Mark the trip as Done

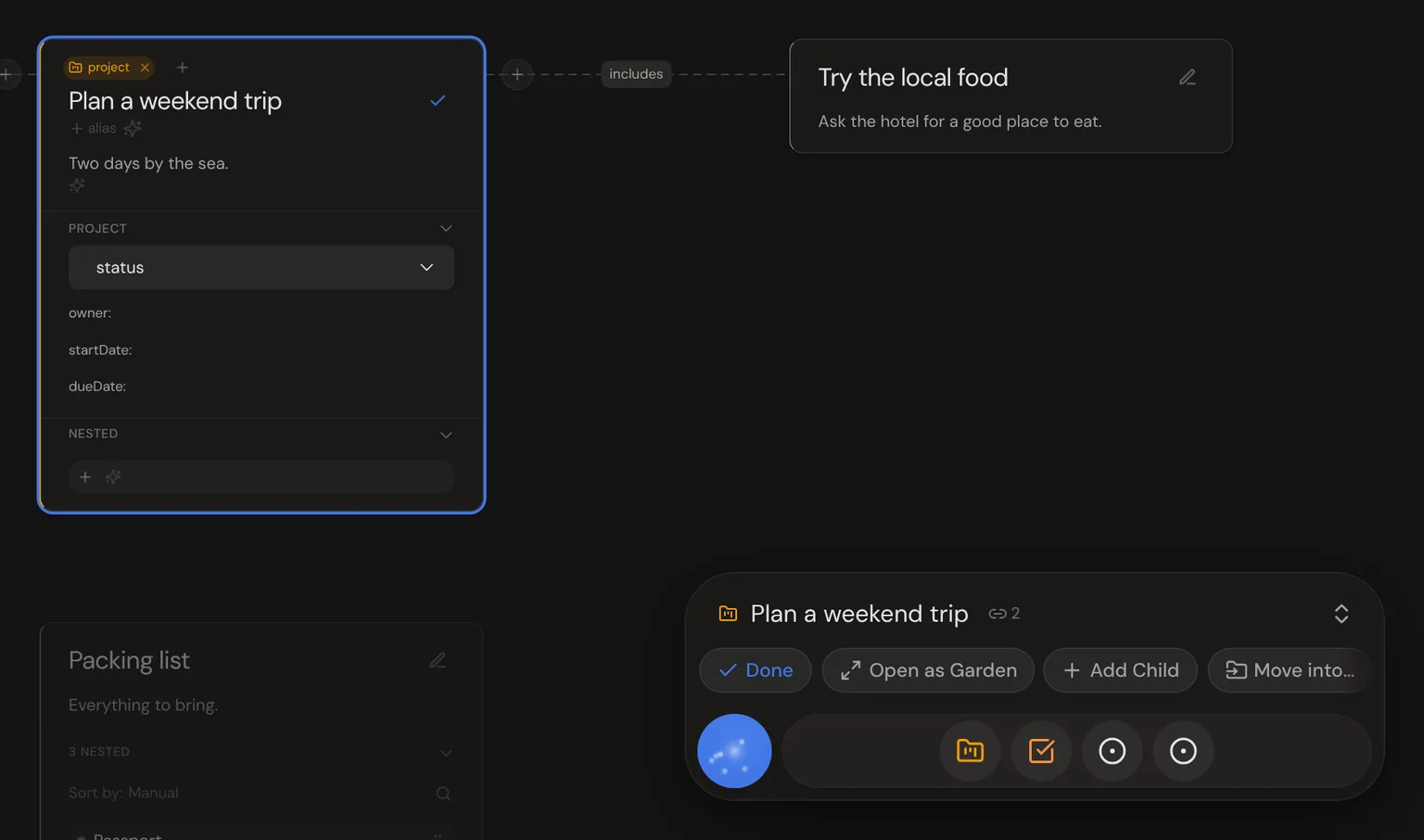[x=756, y=670]
